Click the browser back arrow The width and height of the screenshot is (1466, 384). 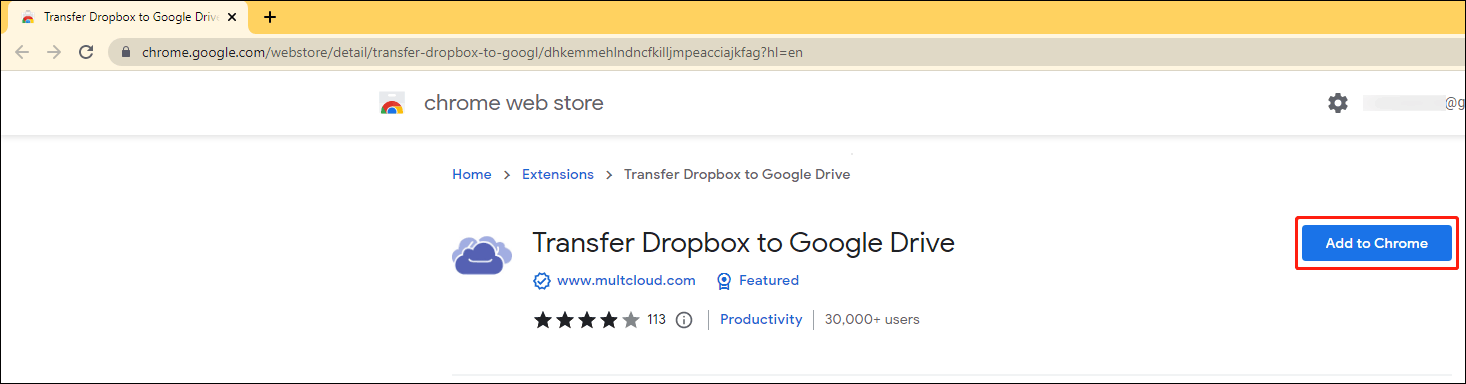click(22, 51)
